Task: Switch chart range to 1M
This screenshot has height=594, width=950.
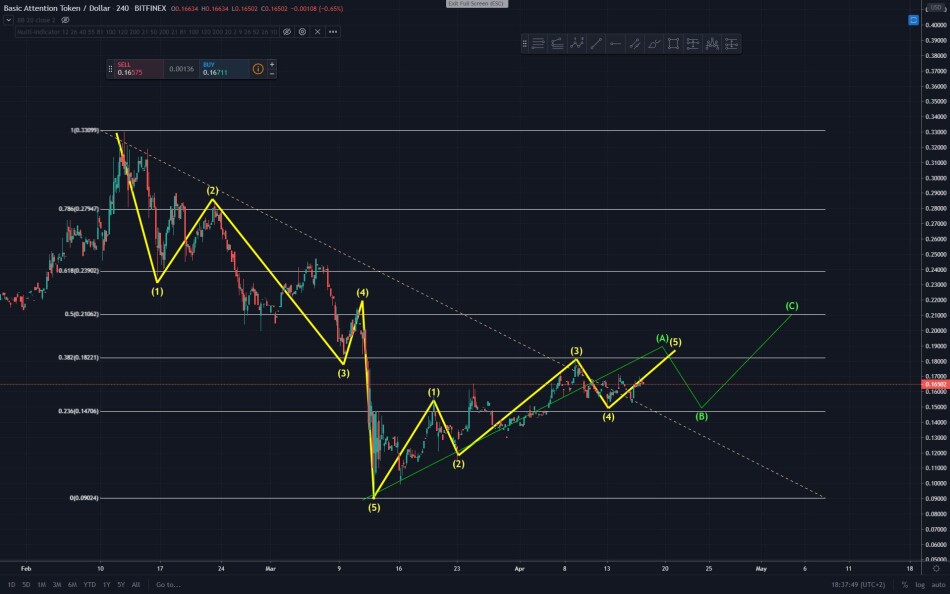Action: coord(41,585)
